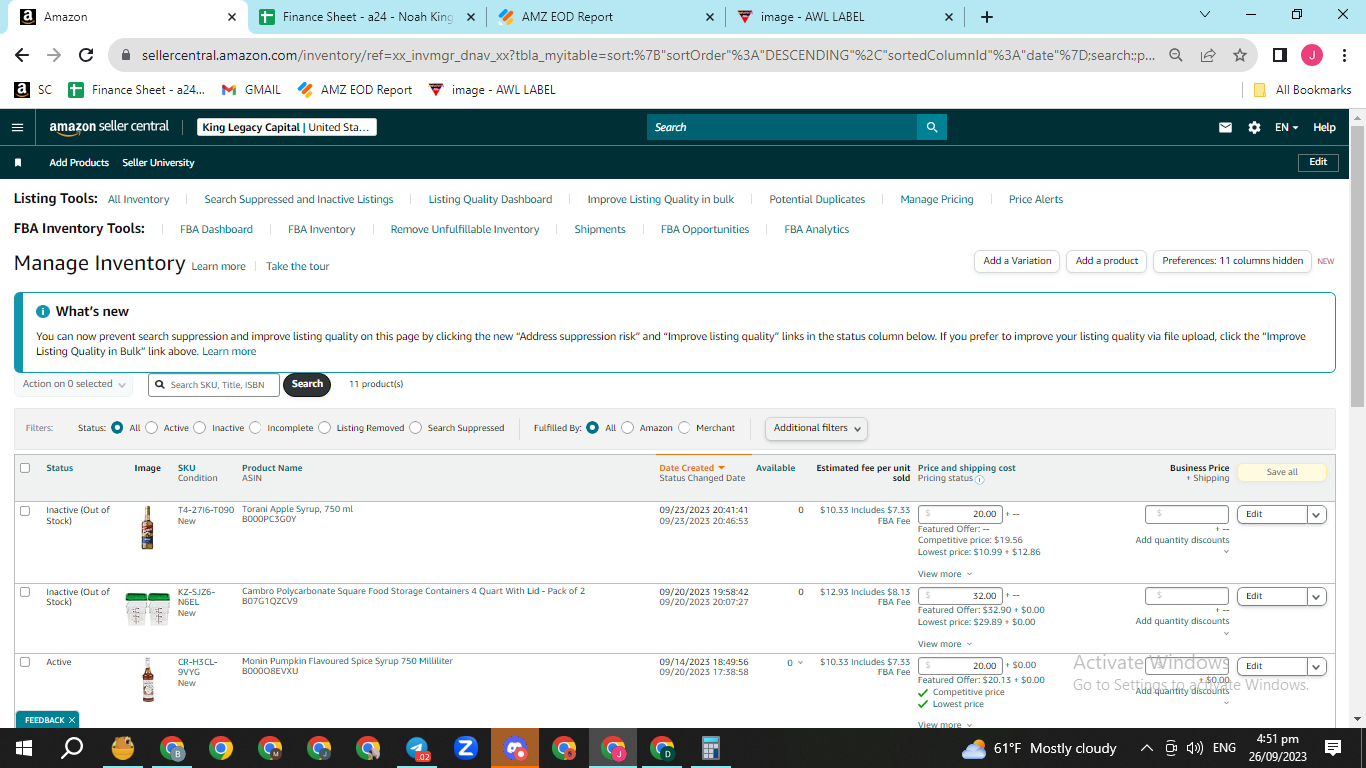The image size is (1366, 768).
Task: Tick the select-all checkbox in table header
Action: tap(25, 468)
